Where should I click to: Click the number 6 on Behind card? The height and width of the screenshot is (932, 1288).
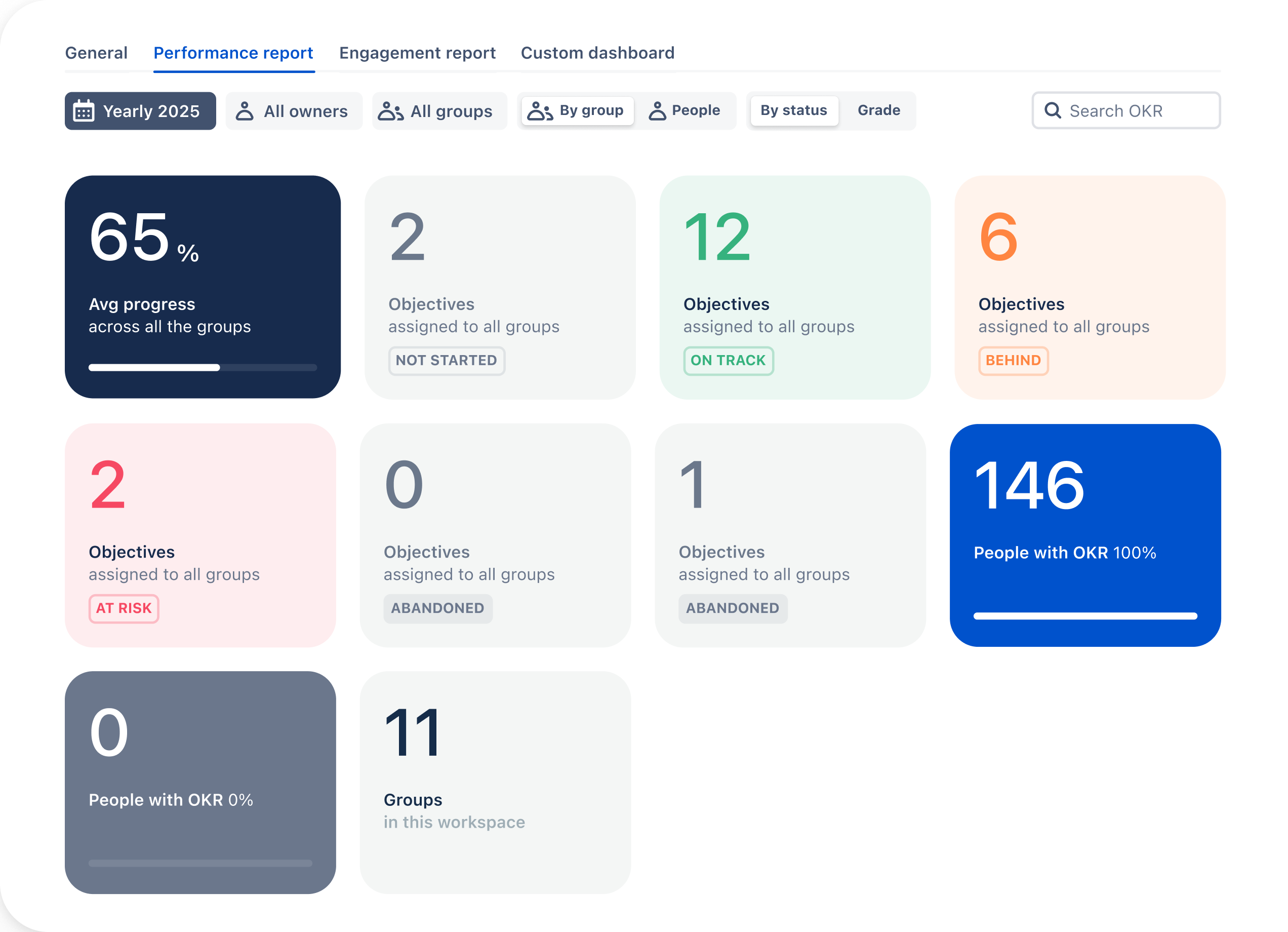[x=999, y=237]
